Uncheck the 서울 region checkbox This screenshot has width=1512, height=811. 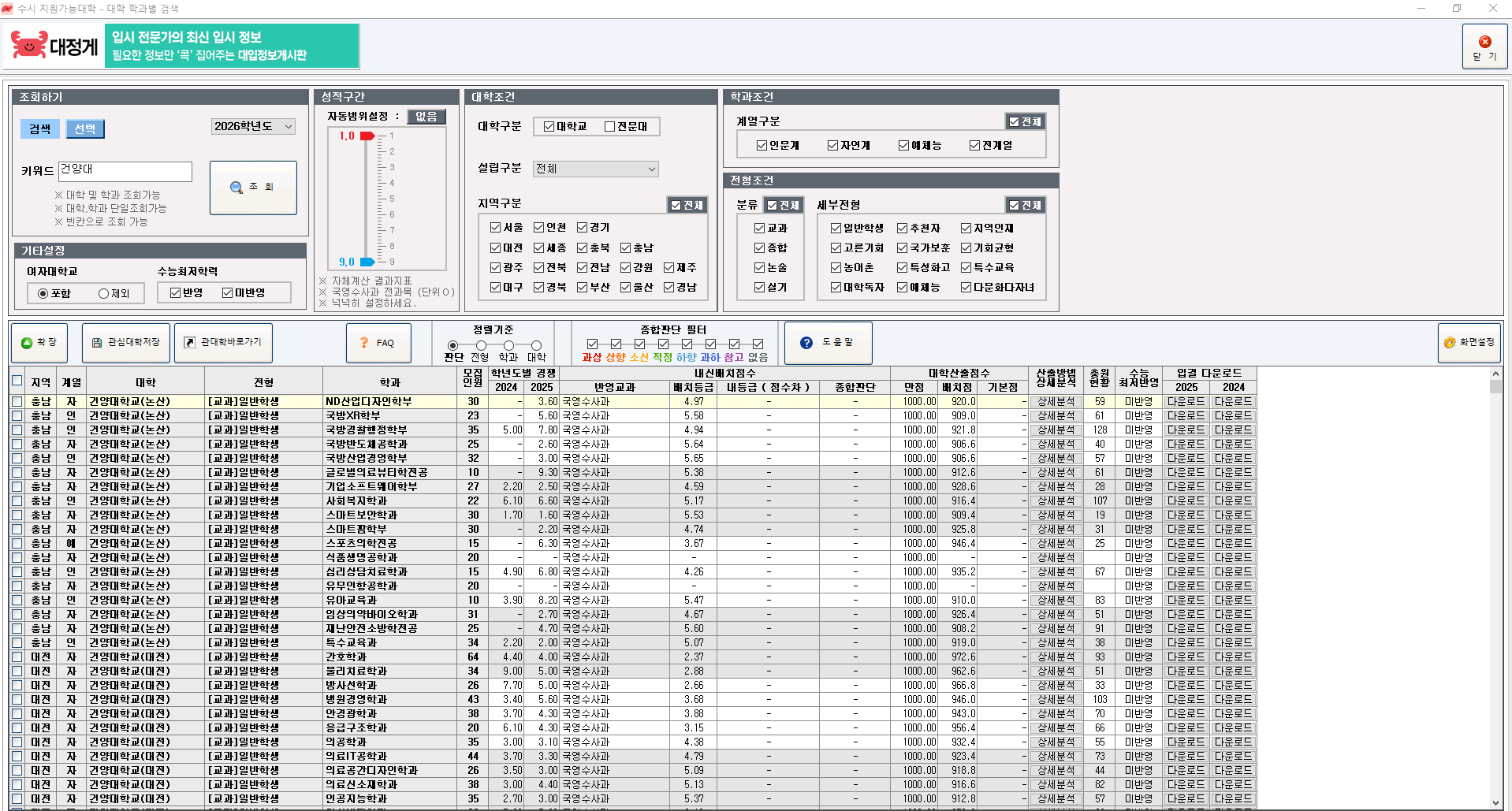(x=495, y=227)
